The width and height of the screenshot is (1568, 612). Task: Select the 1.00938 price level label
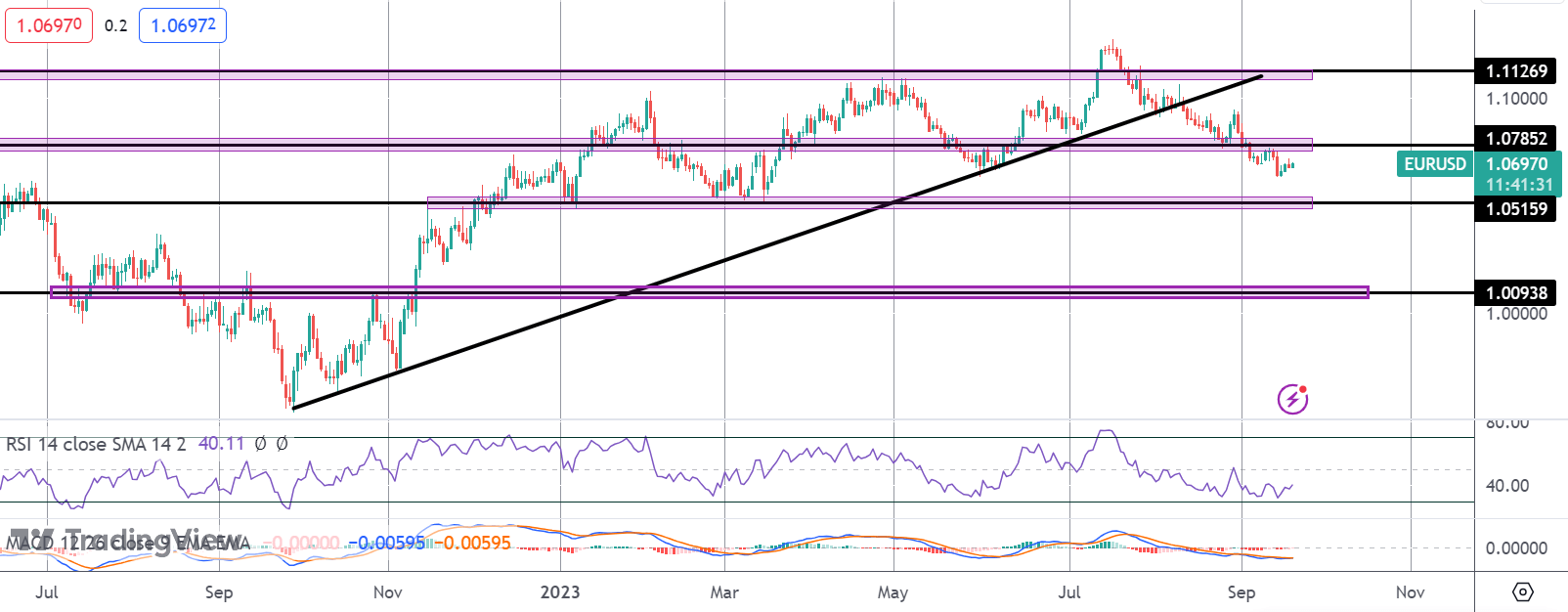tap(1516, 292)
